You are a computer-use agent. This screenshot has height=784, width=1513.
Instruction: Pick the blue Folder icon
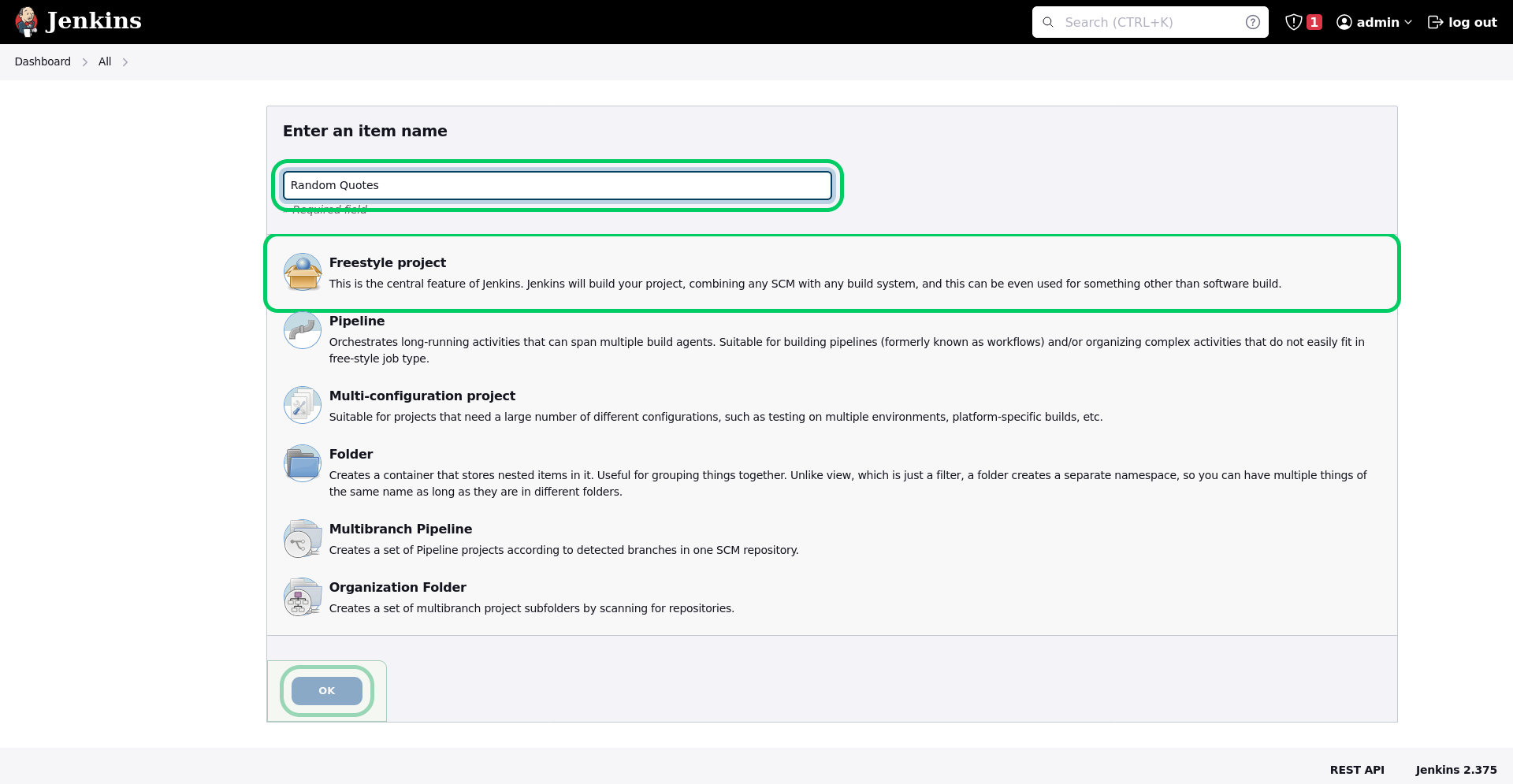click(x=303, y=463)
